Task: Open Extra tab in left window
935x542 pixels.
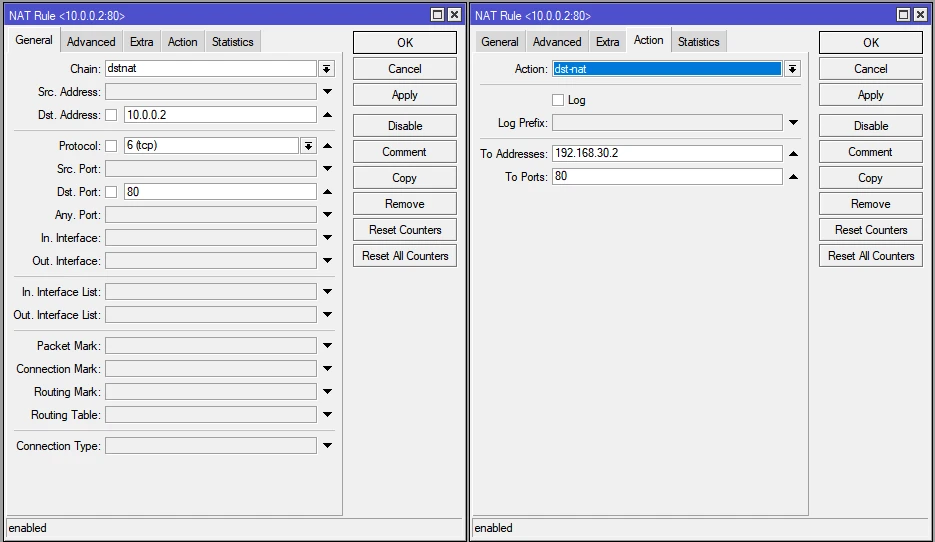Action: point(142,42)
